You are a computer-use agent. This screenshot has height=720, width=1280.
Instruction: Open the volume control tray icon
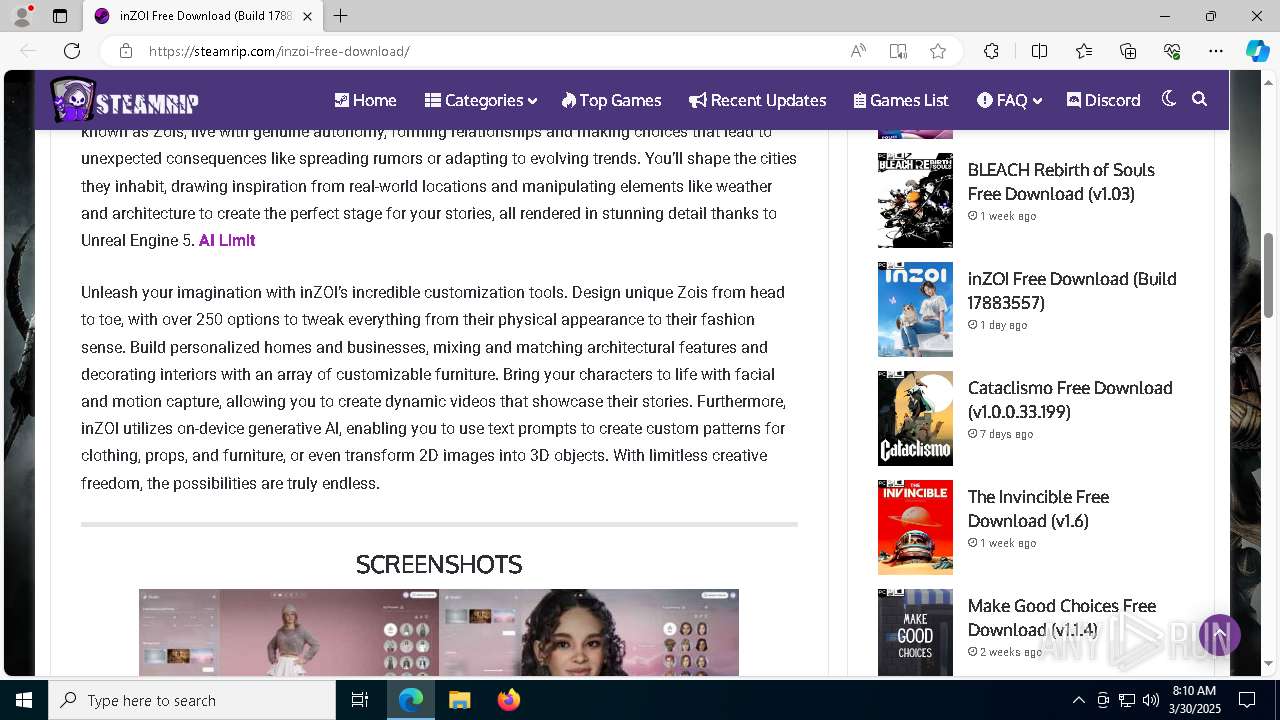pyautogui.click(x=1150, y=700)
